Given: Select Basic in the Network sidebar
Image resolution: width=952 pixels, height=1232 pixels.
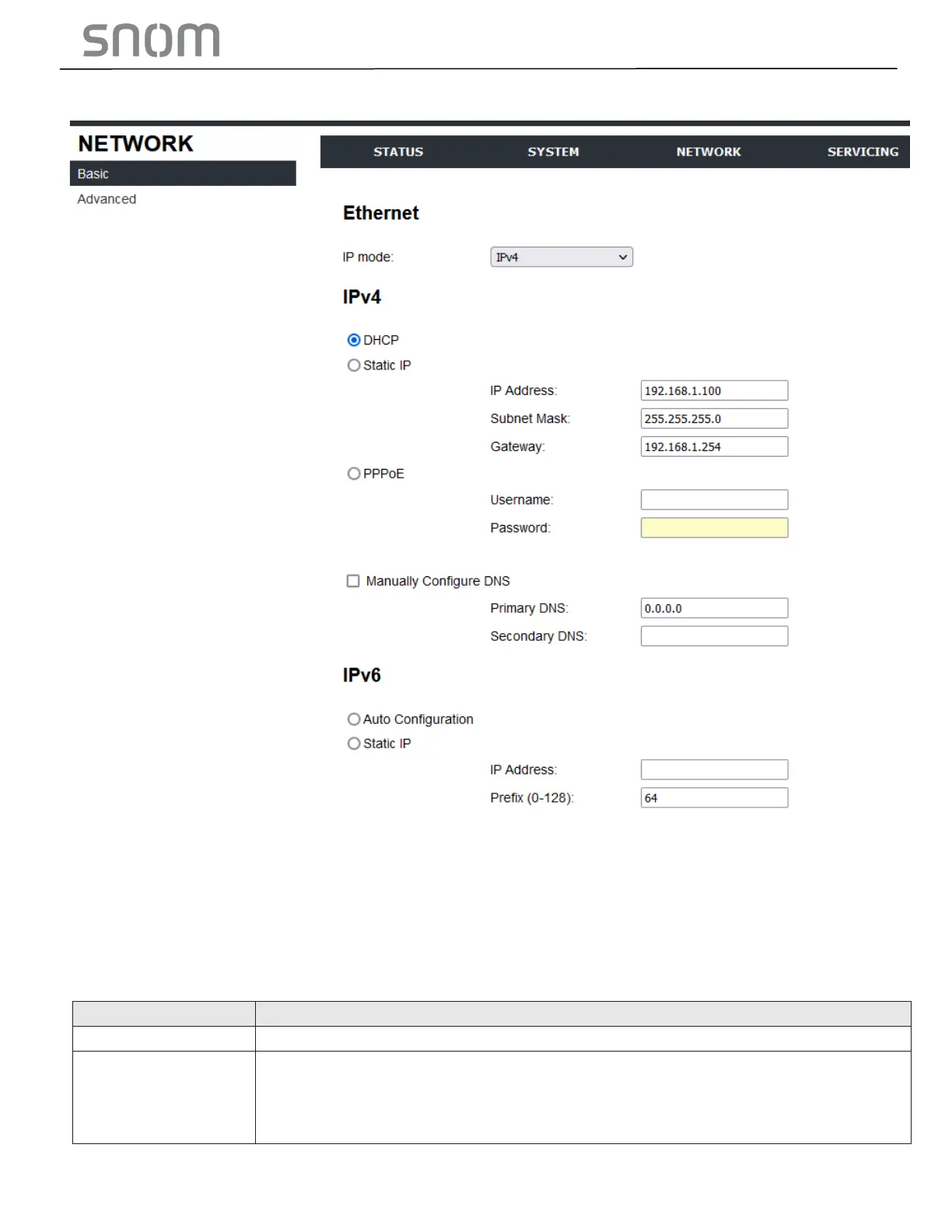Looking at the screenshot, I should tap(183, 173).
